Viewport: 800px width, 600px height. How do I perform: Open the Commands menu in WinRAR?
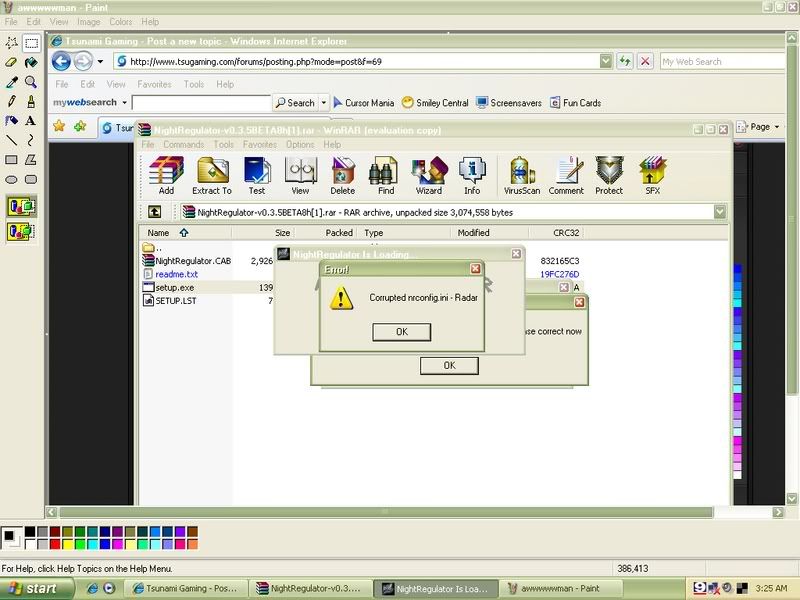tap(183, 145)
